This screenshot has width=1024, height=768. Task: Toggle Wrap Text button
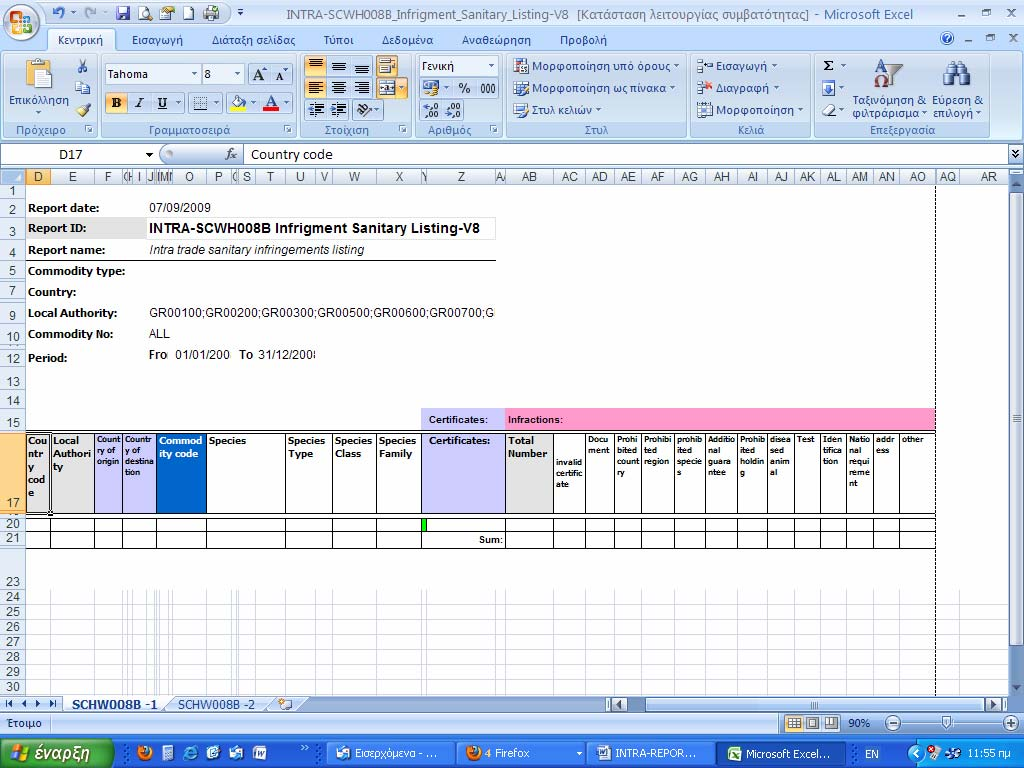(x=387, y=66)
